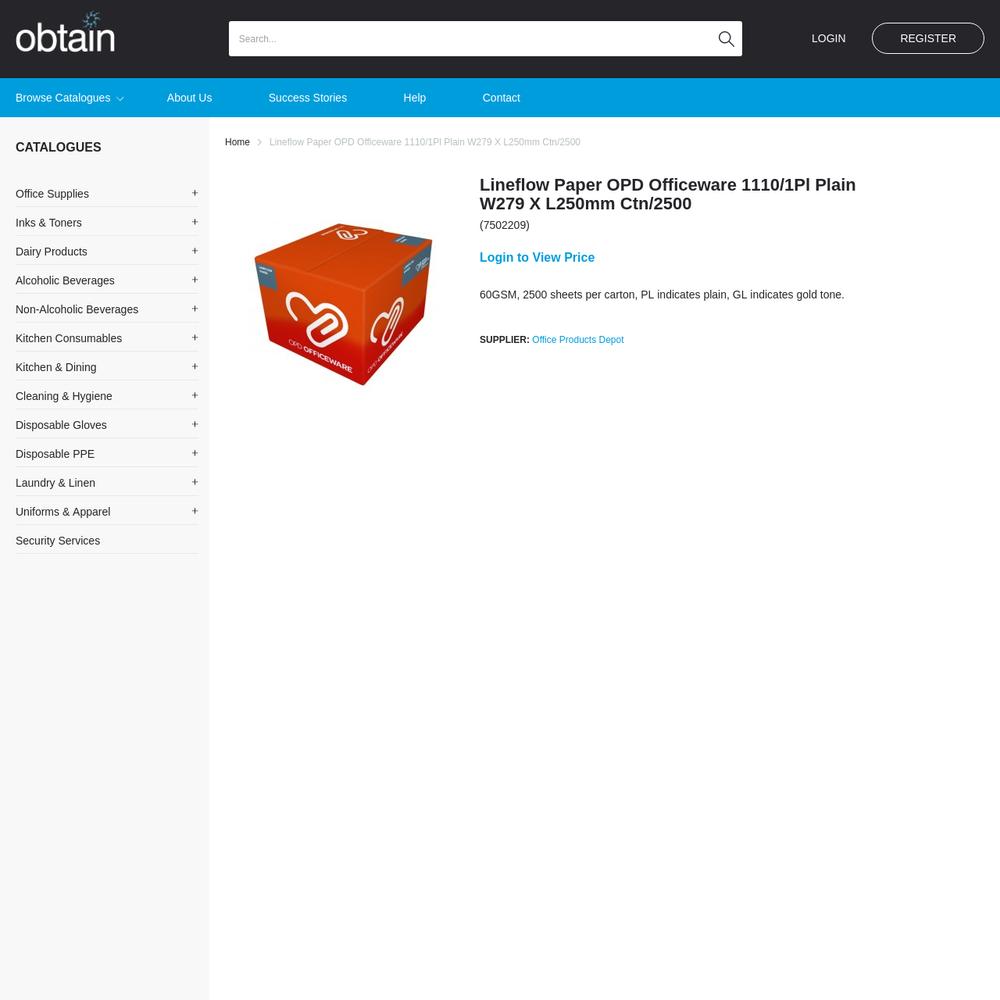The height and width of the screenshot is (1000, 1000).
Task: Expand Office Supplies catalogue
Action: tap(195, 193)
